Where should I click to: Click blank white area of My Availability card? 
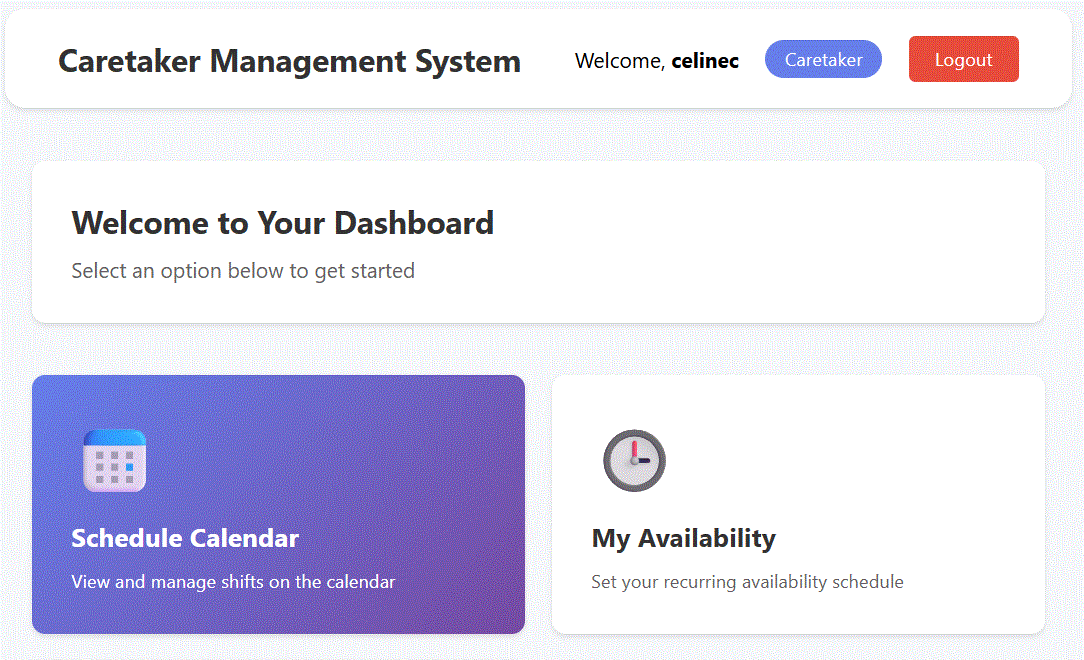pyautogui.click(x=880, y=460)
